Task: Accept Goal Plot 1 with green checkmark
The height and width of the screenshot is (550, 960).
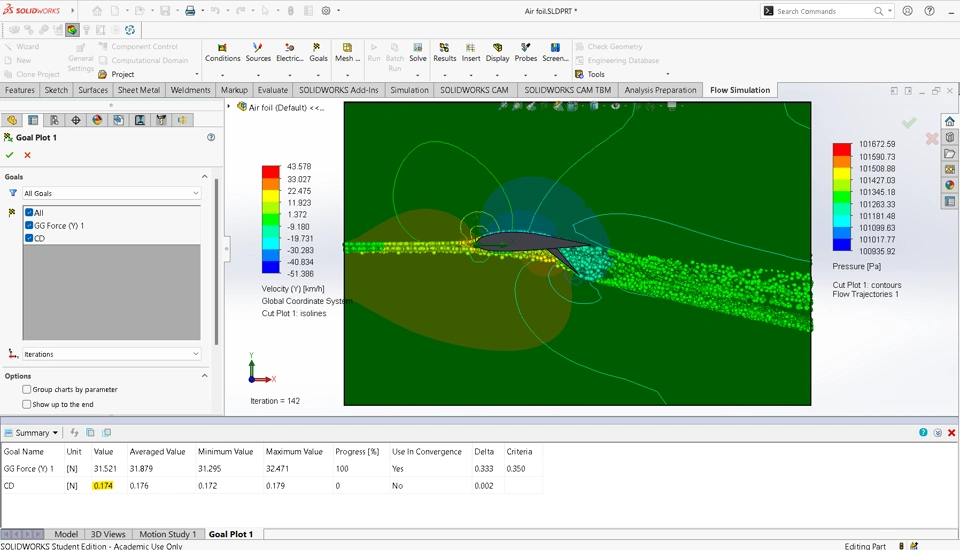Action: [10, 155]
